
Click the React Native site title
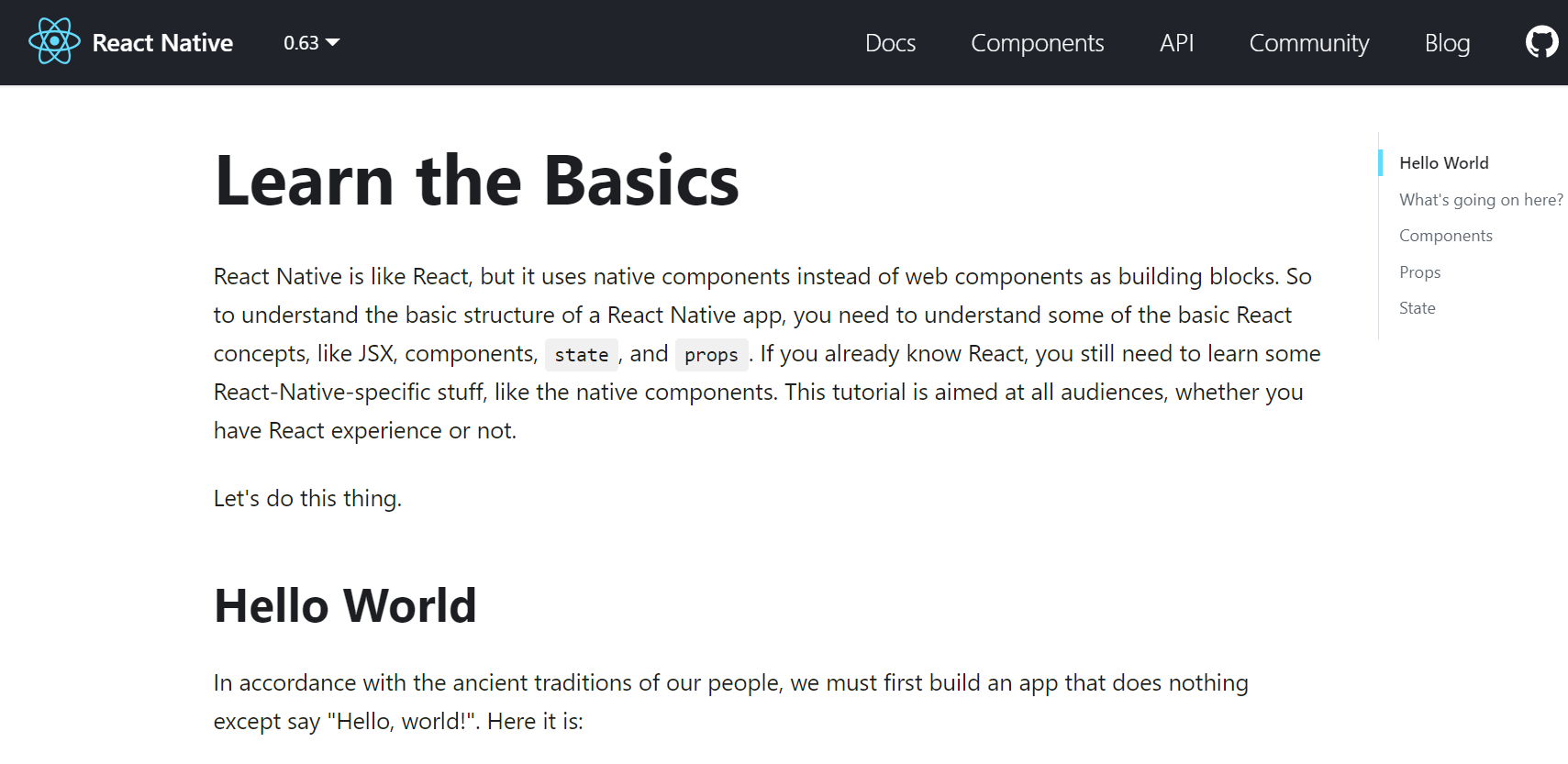point(162,43)
